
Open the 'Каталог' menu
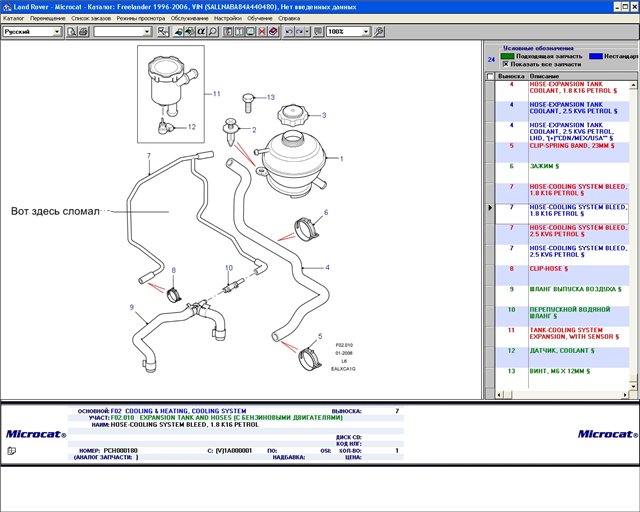[14, 18]
